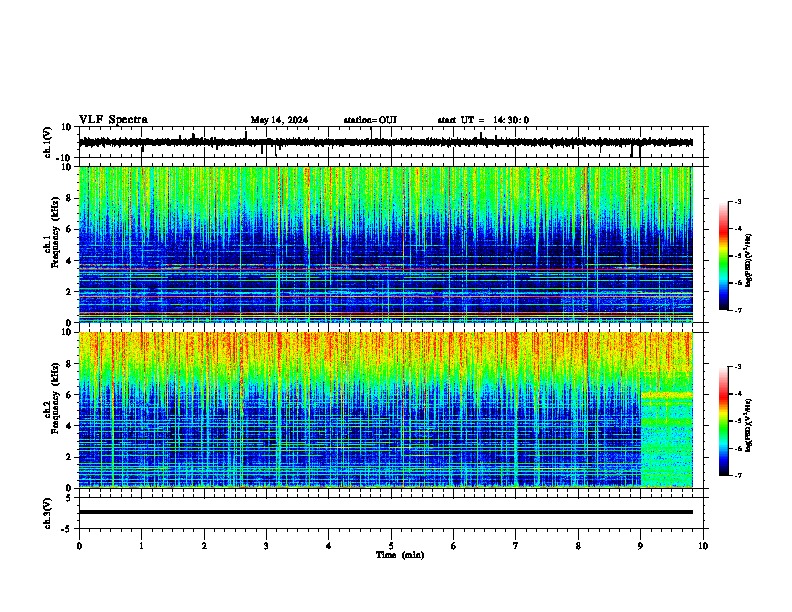The width and height of the screenshot is (792, 612).
Task: Click the "8" kHz tick on ch.1 spectrogram
Action: click(70, 198)
